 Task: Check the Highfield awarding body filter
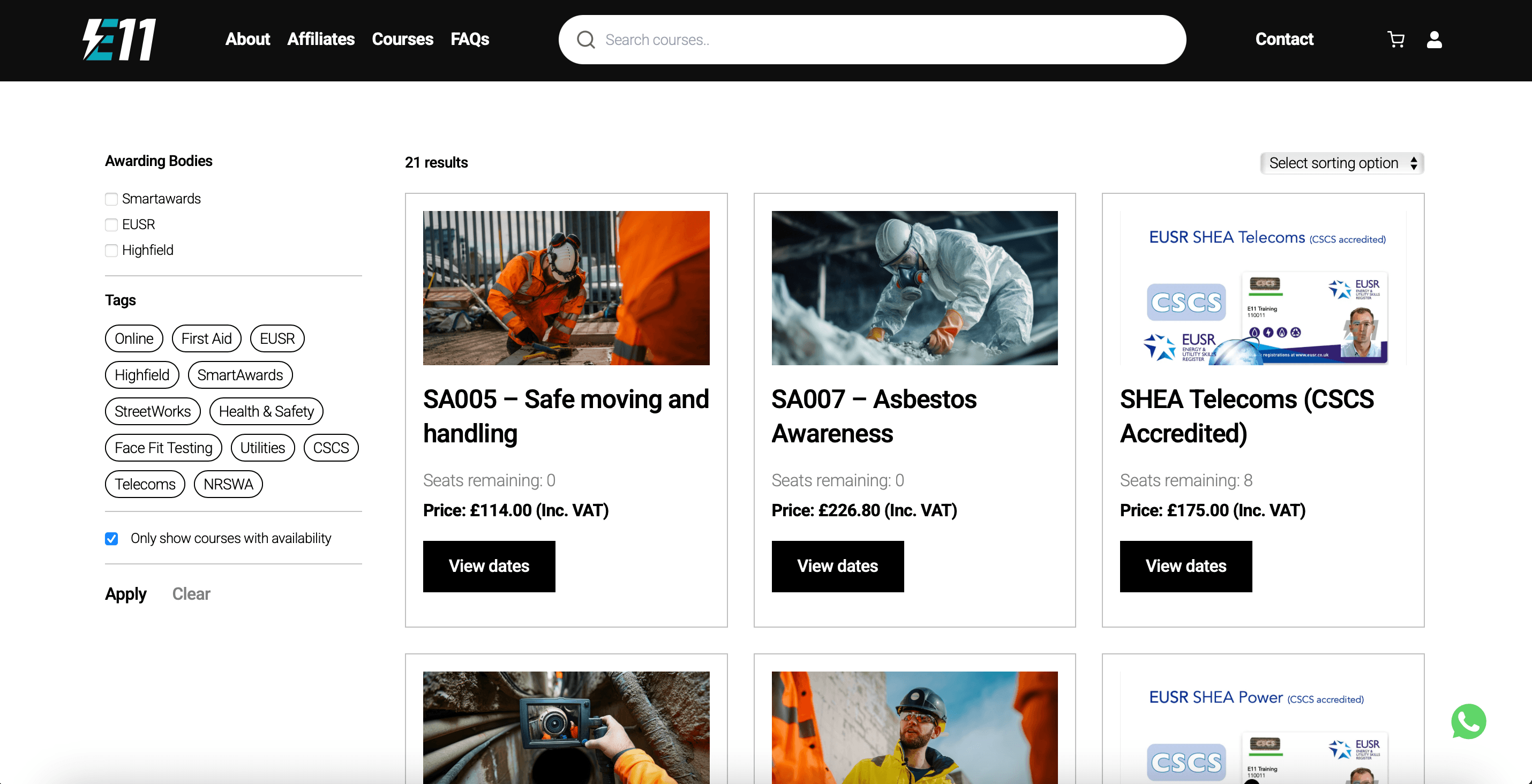coord(111,250)
